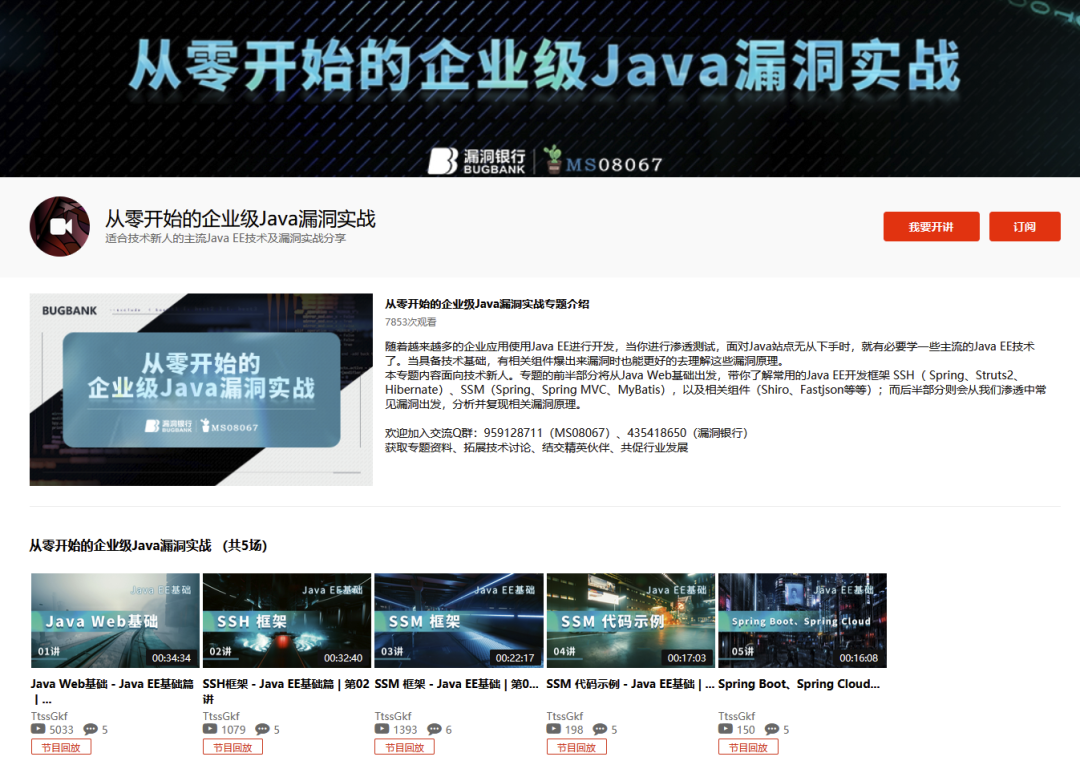Click view count icon beside 1393

[x=382, y=729]
